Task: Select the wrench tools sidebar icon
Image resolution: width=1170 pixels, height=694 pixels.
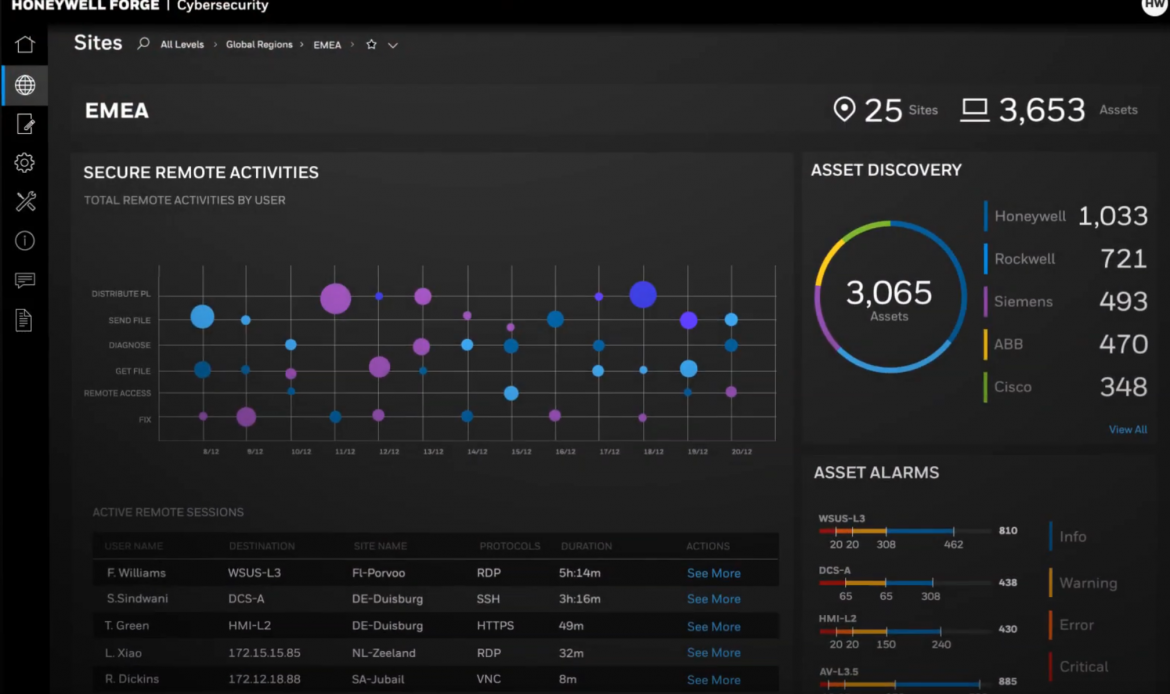Action: [25, 202]
